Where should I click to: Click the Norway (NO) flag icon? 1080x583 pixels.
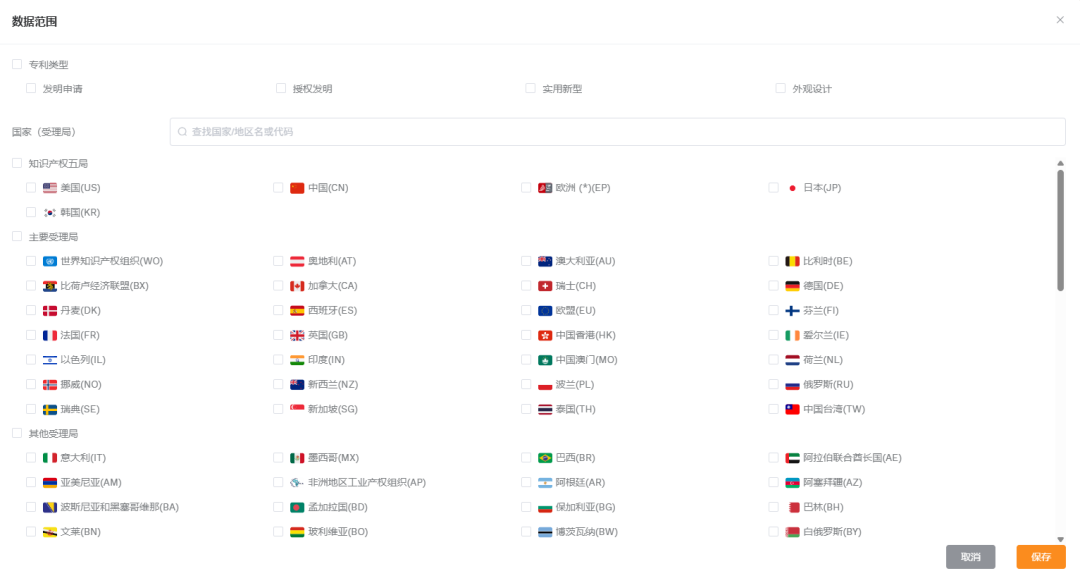tap(50, 385)
